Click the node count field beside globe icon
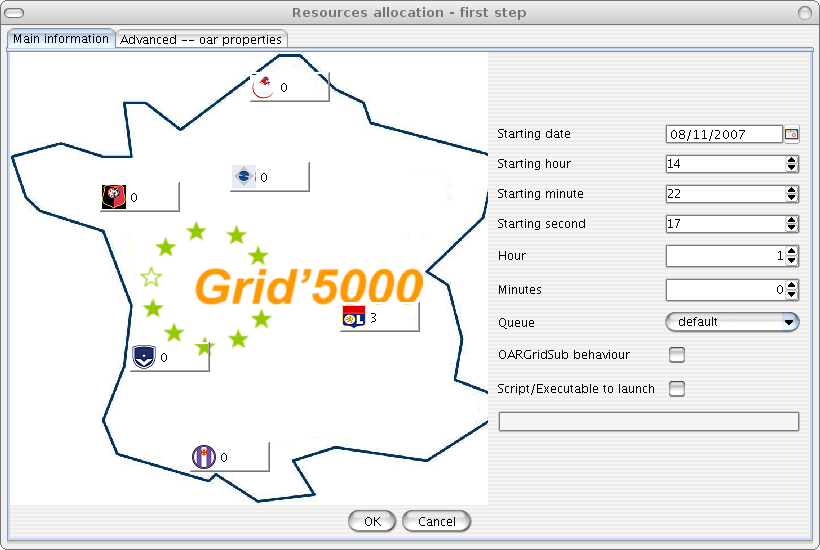 point(283,177)
